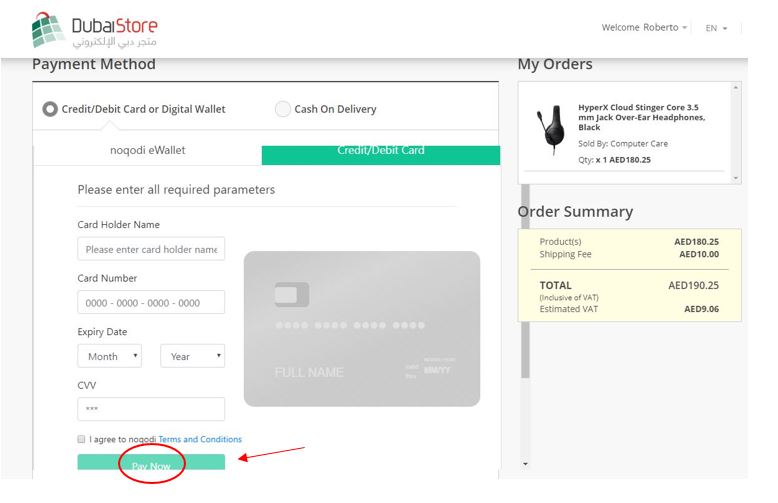
Task: Click the Pay Now button
Action: 151,462
